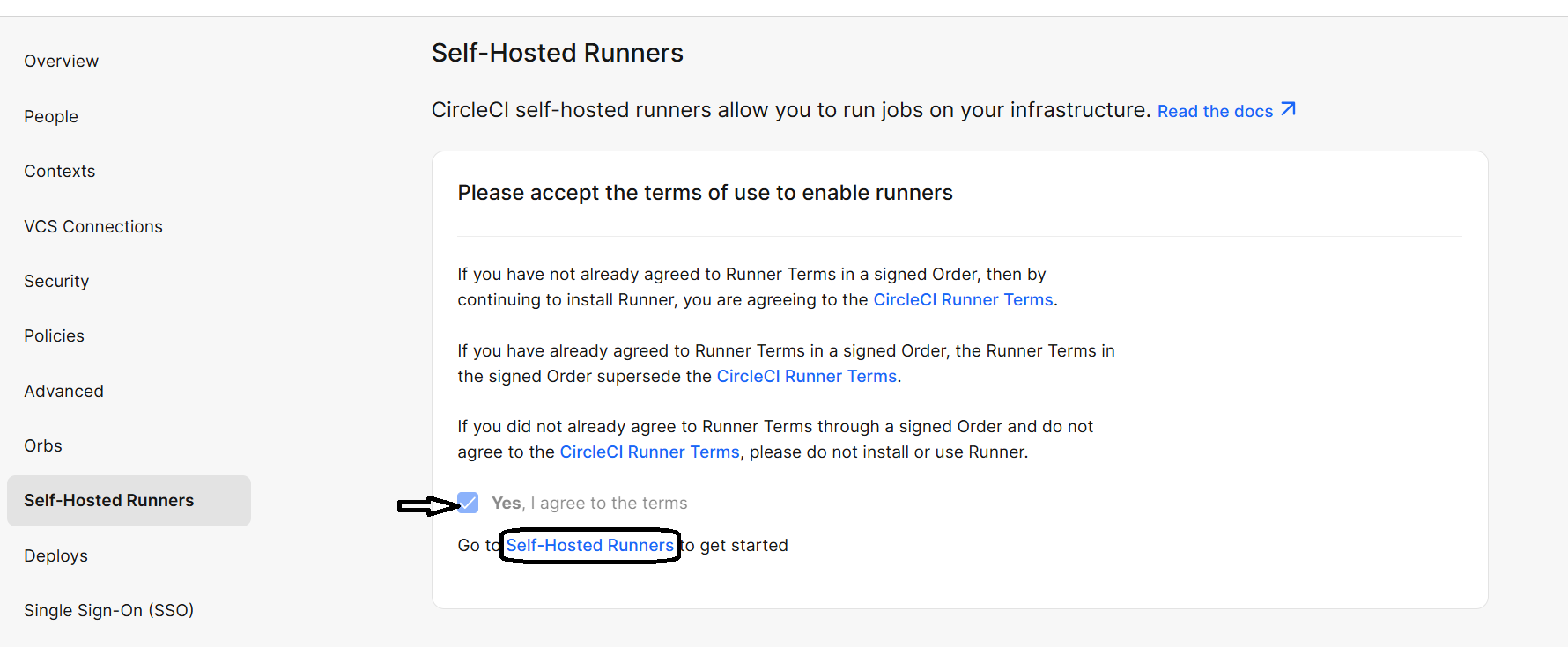Image resolution: width=1568 pixels, height=647 pixels.
Task: Open the Contexts page
Action: click(x=59, y=171)
